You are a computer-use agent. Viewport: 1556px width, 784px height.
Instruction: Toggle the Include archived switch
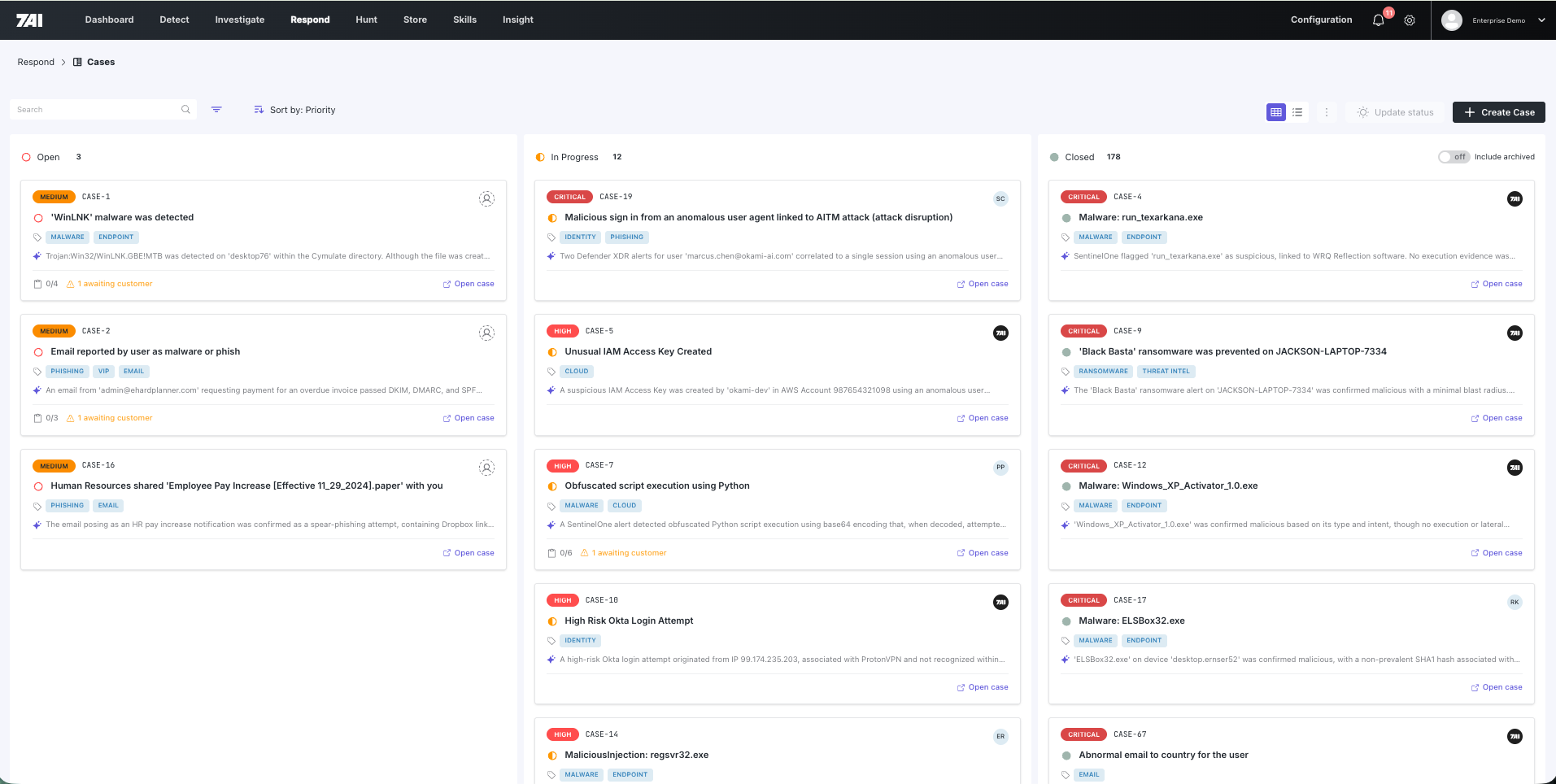pyautogui.click(x=1454, y=157)
